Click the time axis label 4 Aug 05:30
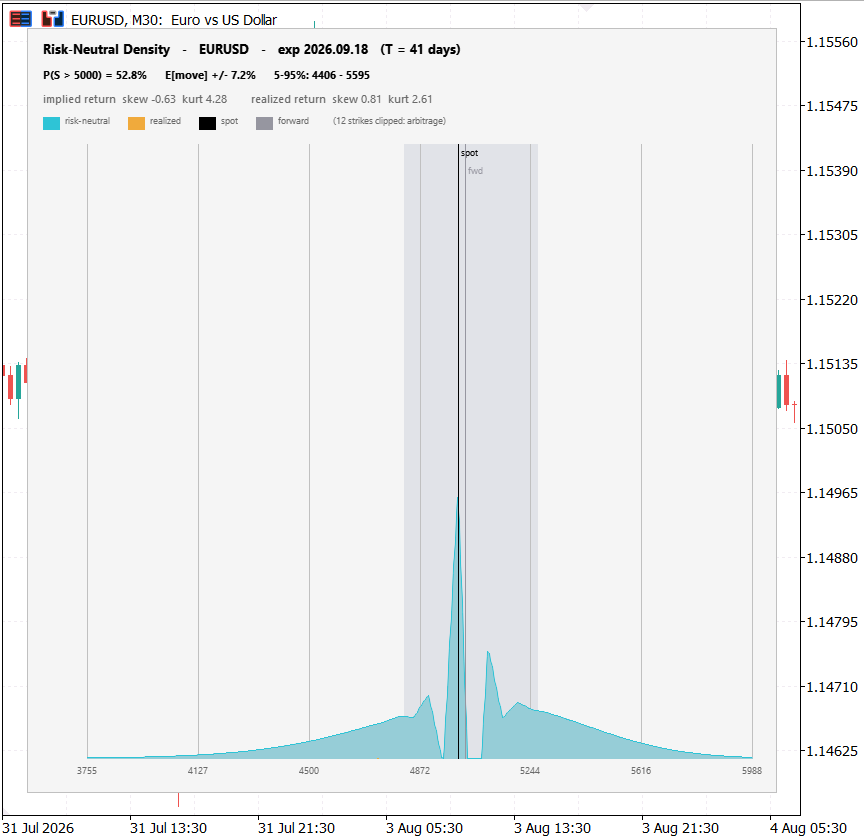This screenshot has width=864, height=837. point(808,828)
